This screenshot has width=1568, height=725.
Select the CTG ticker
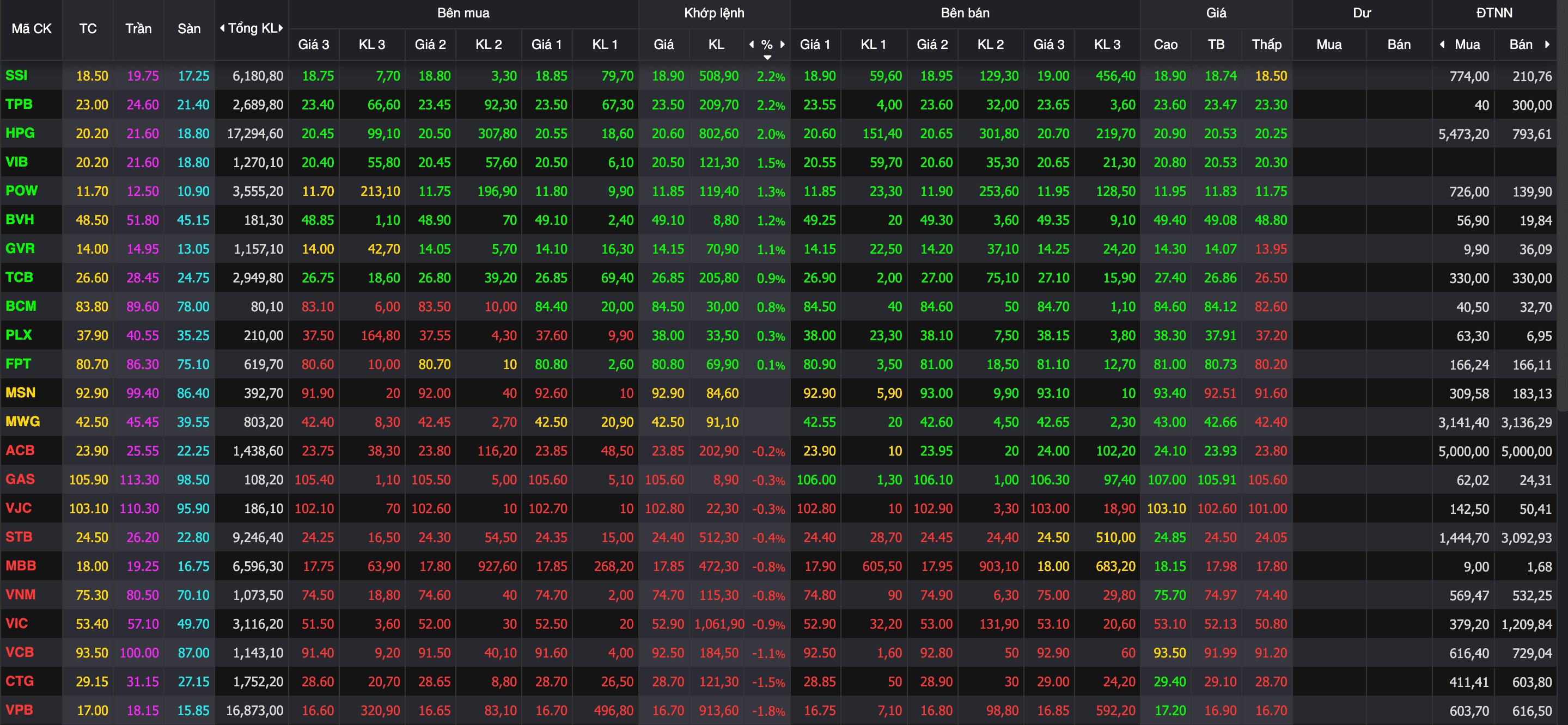(20, 681)
